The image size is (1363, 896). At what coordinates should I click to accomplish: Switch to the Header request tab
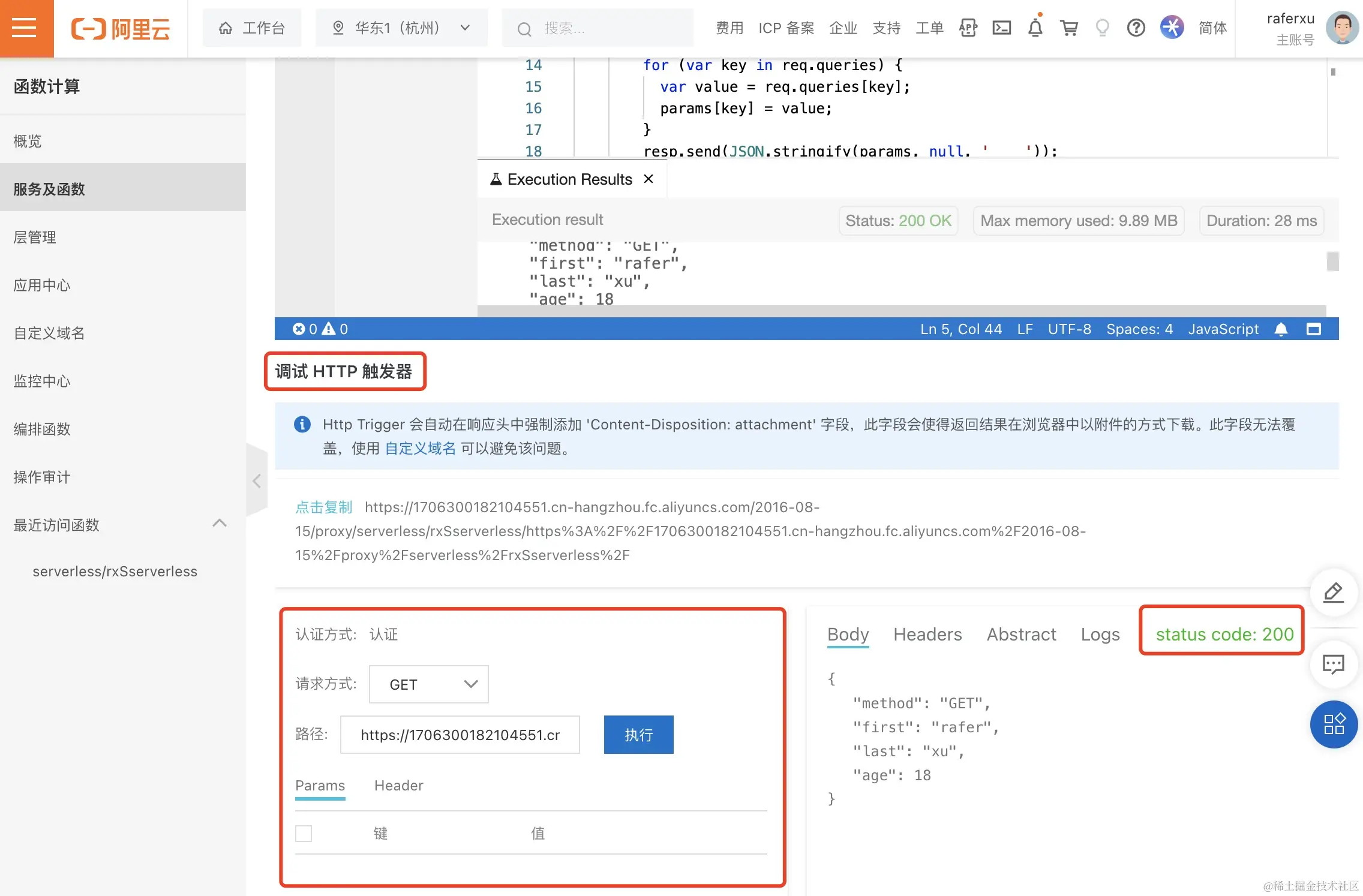(398, 786)
